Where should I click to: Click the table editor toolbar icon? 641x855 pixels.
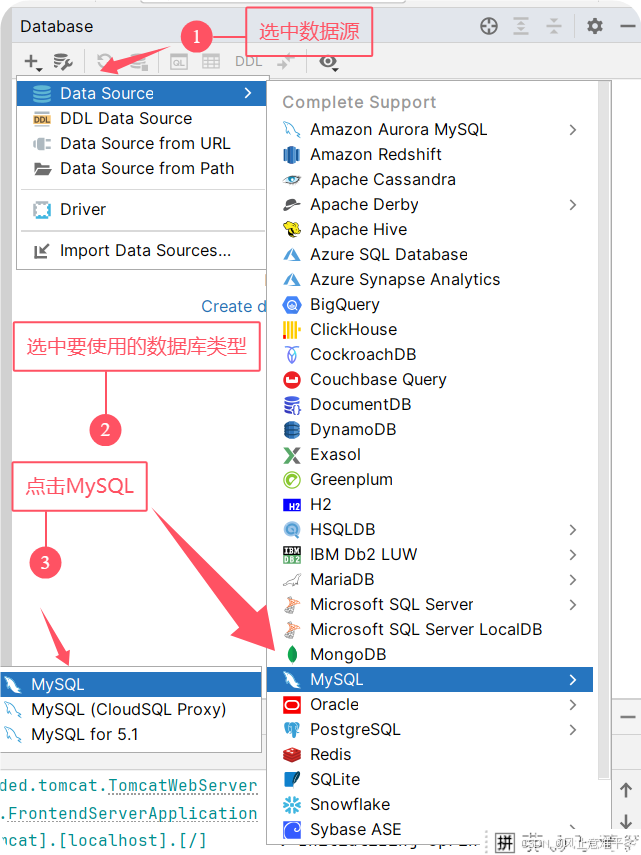tap(211, 62)
